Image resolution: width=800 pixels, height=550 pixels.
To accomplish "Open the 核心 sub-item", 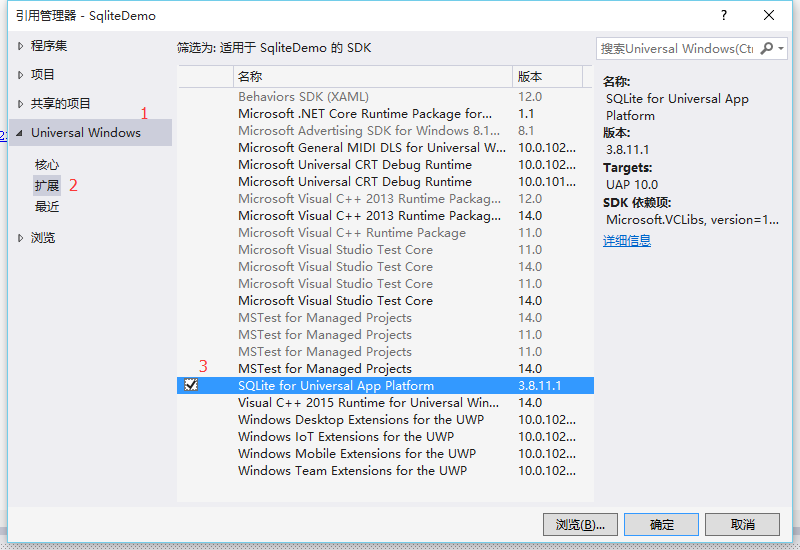I will pos(47,165).
